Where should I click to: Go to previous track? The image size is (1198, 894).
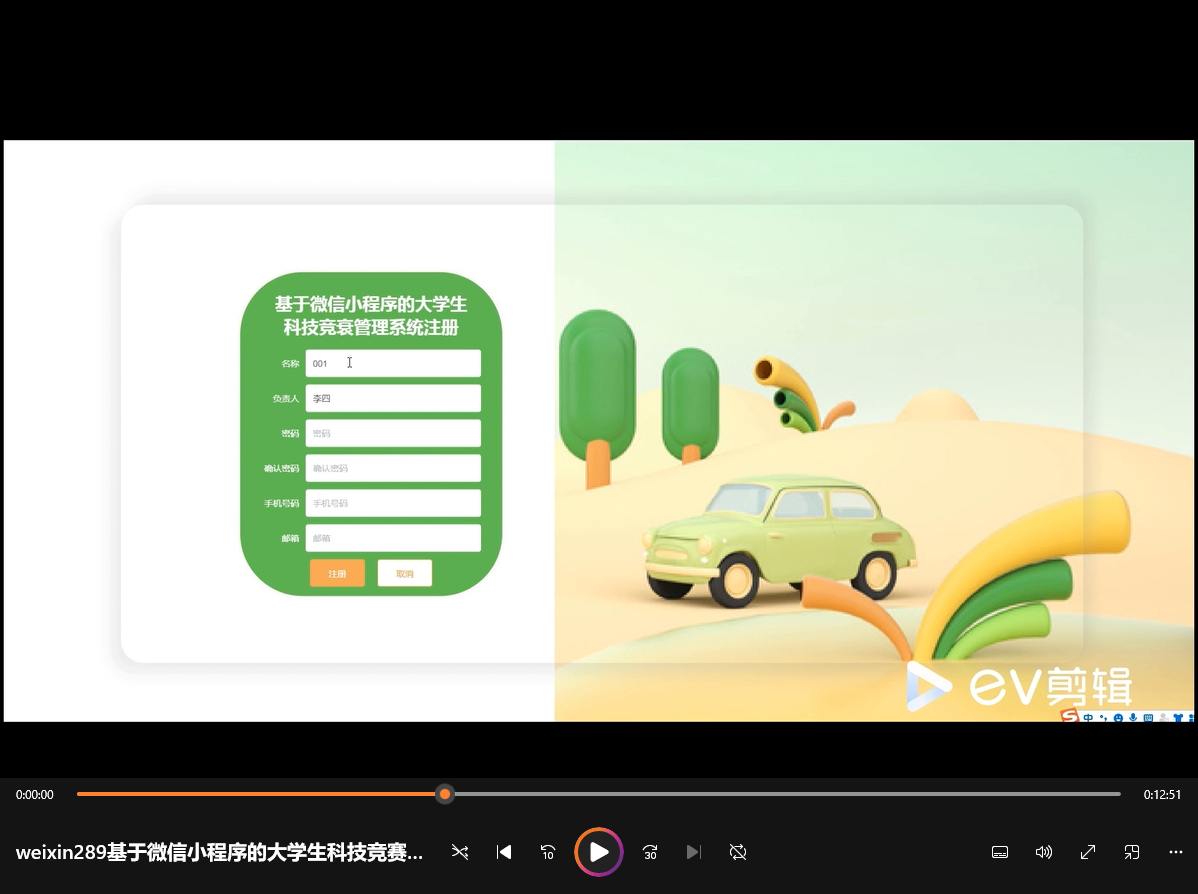(x=504, y=852)
